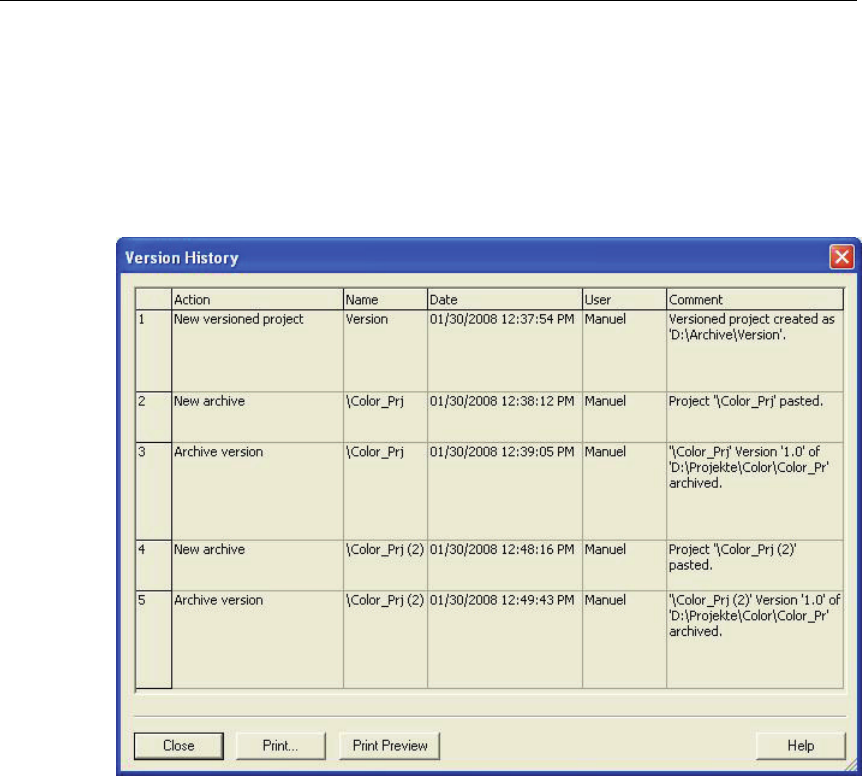The image size is (862, 776).
Task: Click '\Color_Prj (2)' name in row 5
Action: (x=385, y=640)
